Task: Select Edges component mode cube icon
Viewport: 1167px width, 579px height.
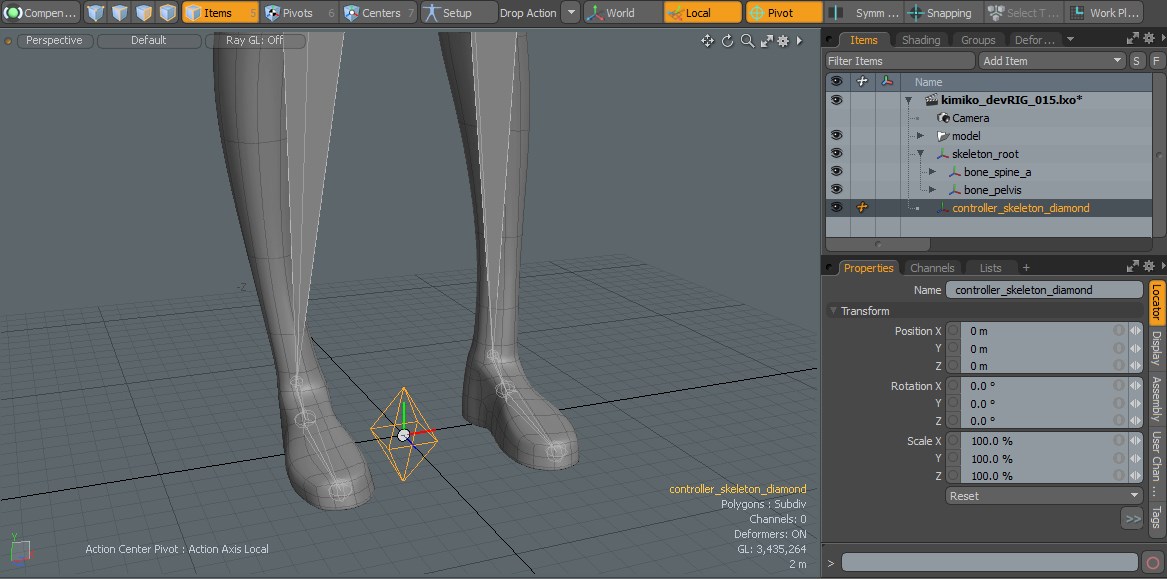Action: pyautogui.click(x=120, y=13)
